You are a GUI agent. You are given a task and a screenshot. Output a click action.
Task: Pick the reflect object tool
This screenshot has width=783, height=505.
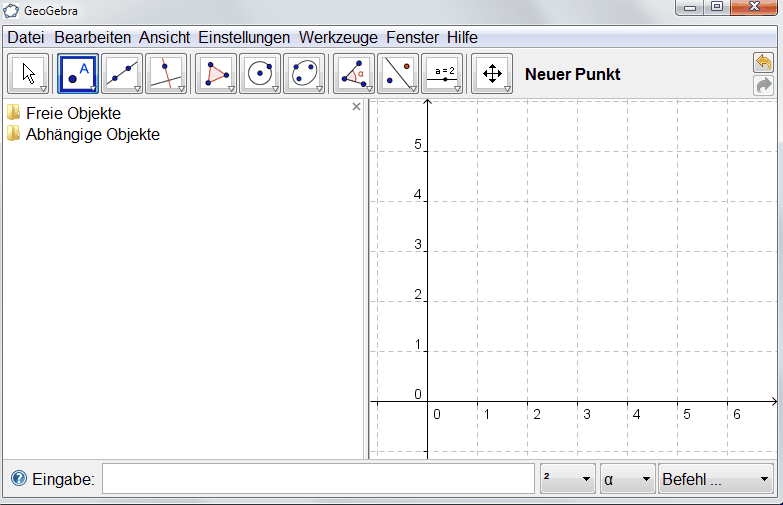click(x=398, y=74)
